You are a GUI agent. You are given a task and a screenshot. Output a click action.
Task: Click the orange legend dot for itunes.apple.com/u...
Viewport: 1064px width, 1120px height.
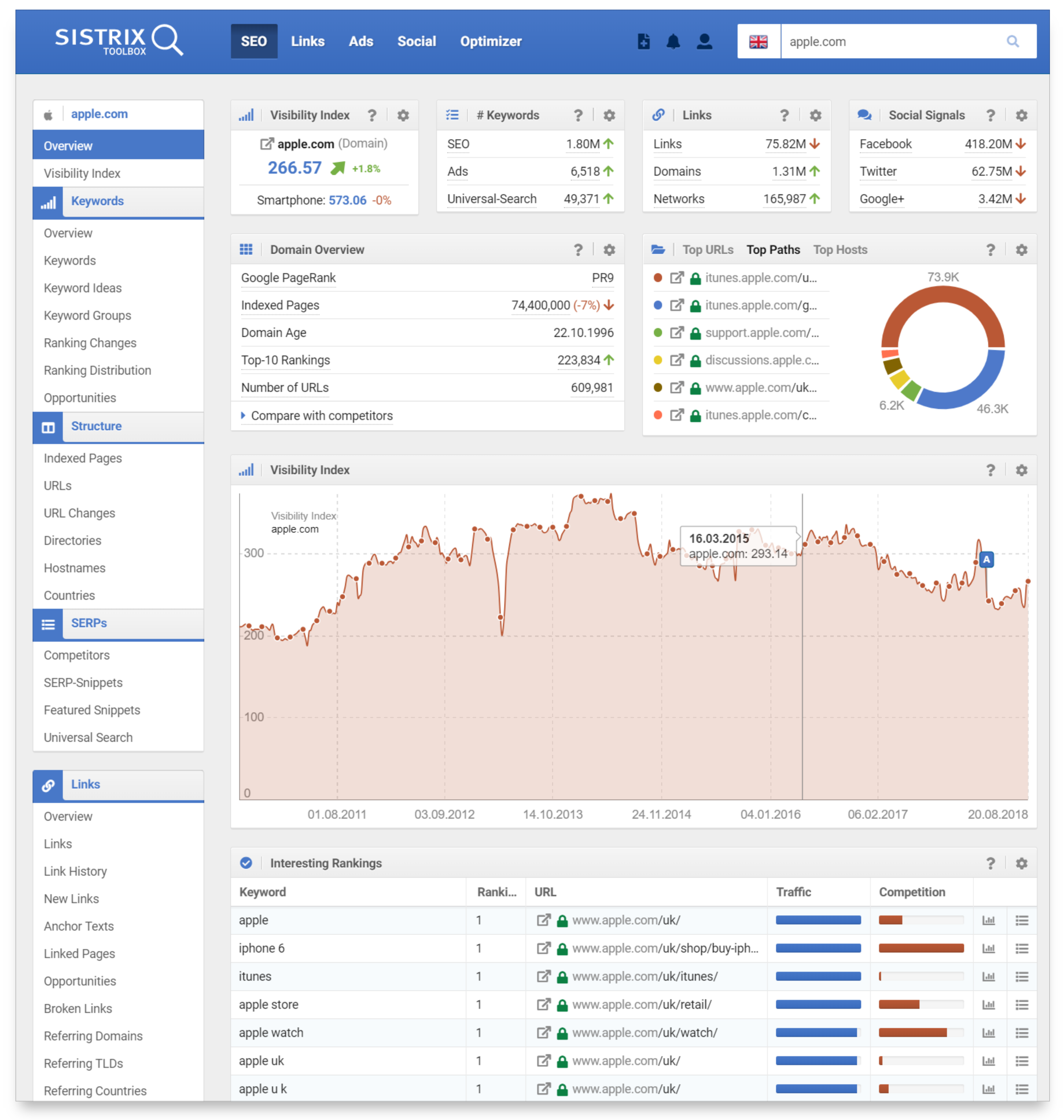click(x=658, y=277)
